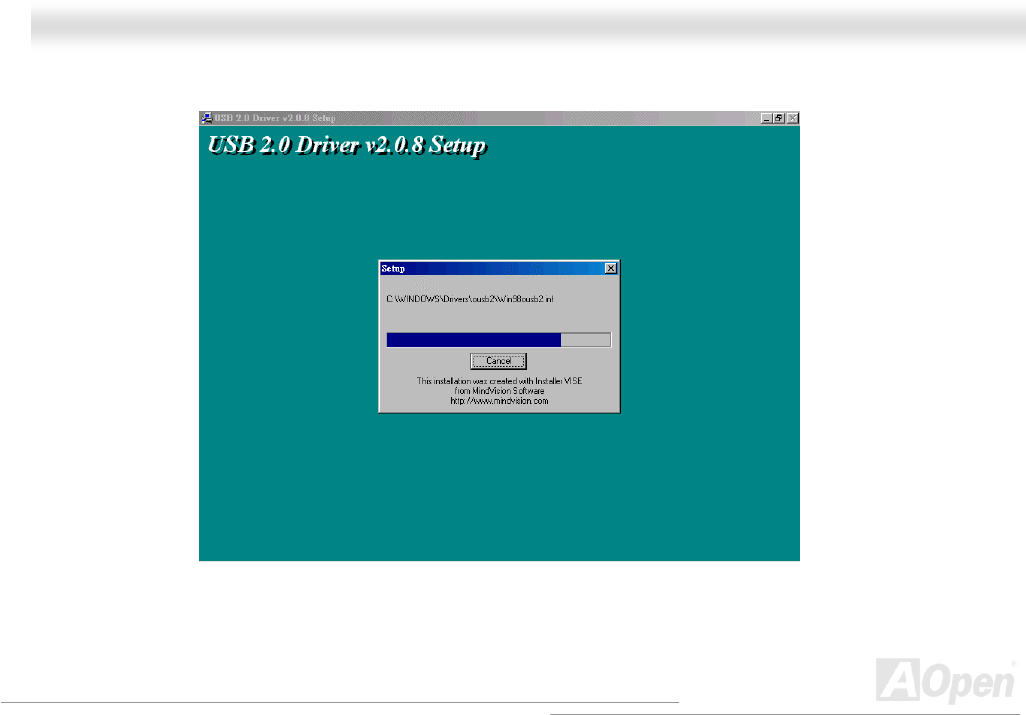Close the USB 2.0 Driver Setup window
Screen dimensions: 1026x715
pyautogui.click(x=792, y=118)
